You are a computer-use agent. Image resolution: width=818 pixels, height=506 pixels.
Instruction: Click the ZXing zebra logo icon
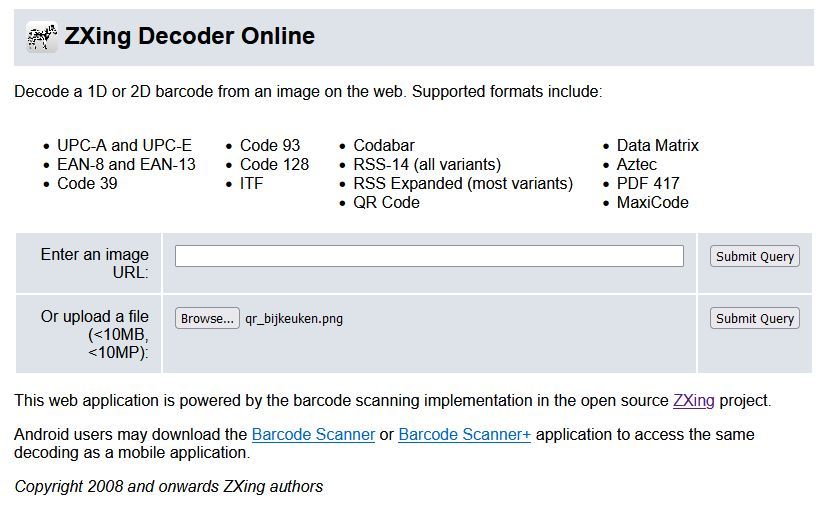(x=42, y=37)
